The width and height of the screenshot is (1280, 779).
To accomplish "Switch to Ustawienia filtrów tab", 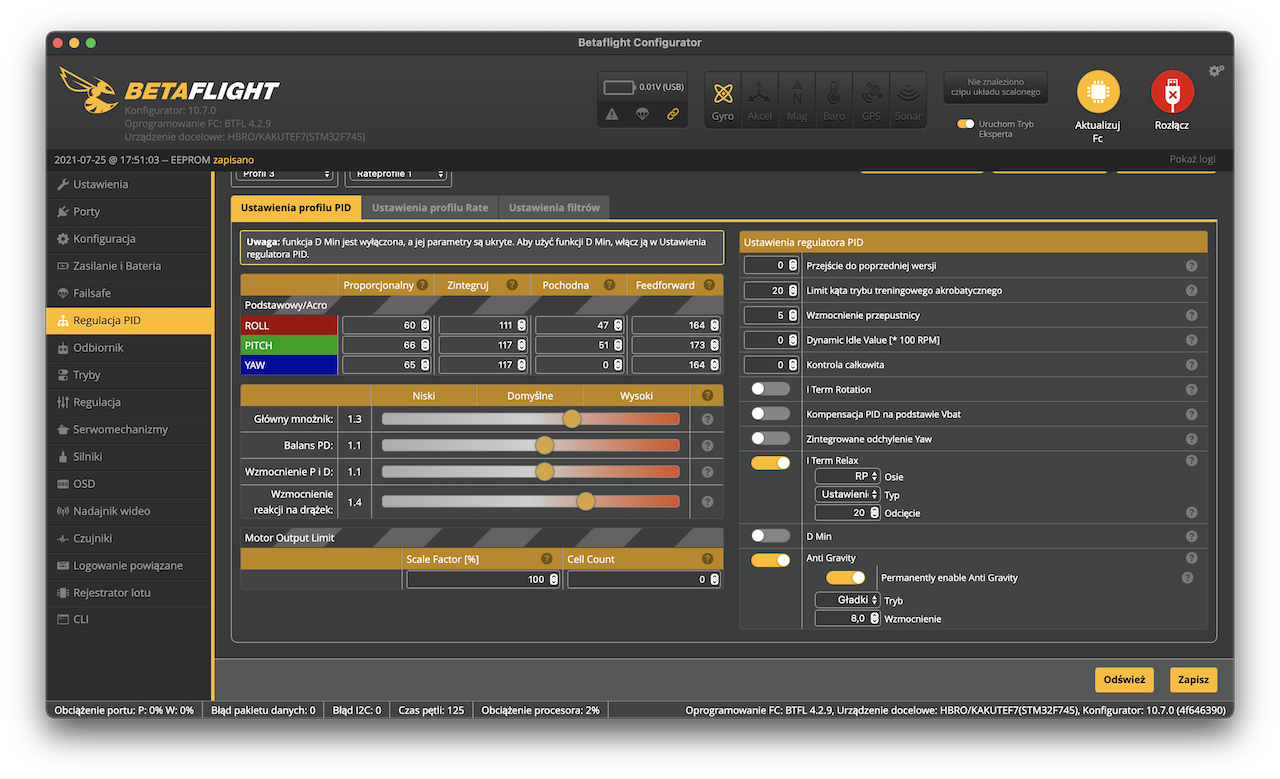I will tap(554, 208).
